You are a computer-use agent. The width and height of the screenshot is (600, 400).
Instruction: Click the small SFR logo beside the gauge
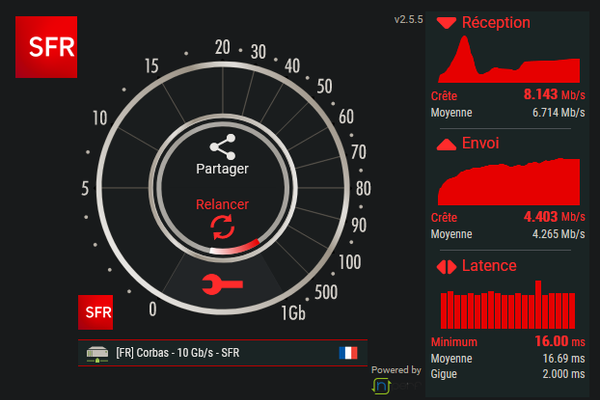coord(96,312)
